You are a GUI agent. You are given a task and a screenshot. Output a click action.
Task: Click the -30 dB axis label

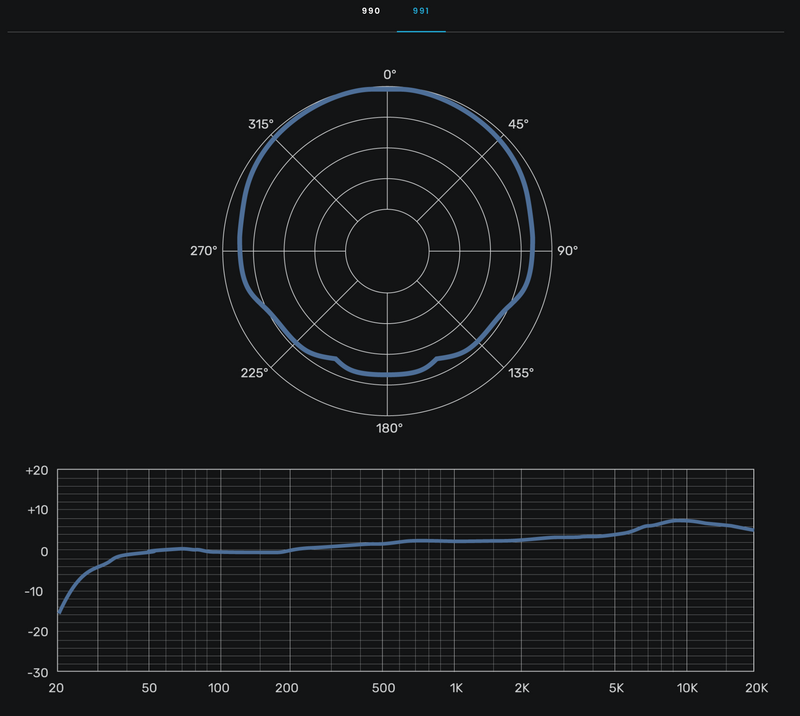click(x=37, y=671)
